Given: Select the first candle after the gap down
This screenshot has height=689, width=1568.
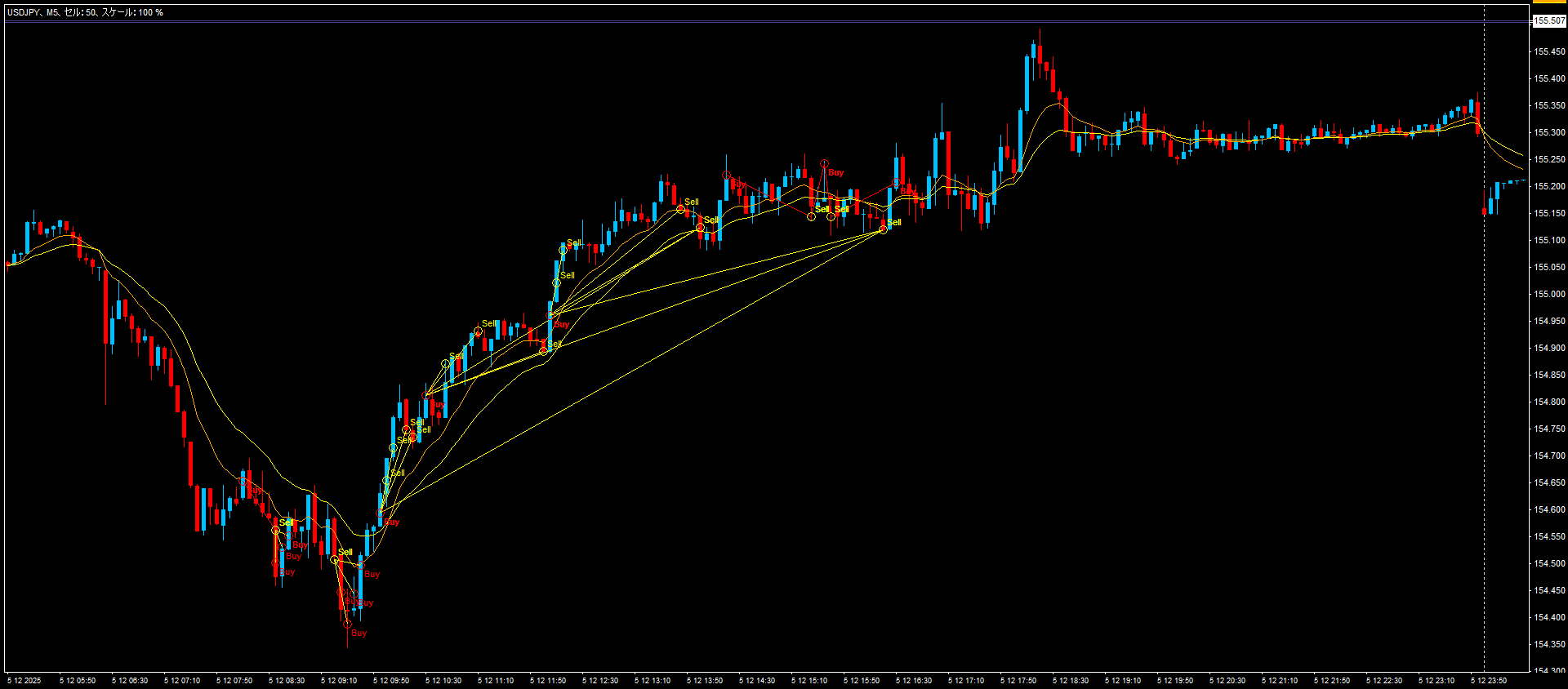Looking at the screenshot, I should click(1485, 211).
